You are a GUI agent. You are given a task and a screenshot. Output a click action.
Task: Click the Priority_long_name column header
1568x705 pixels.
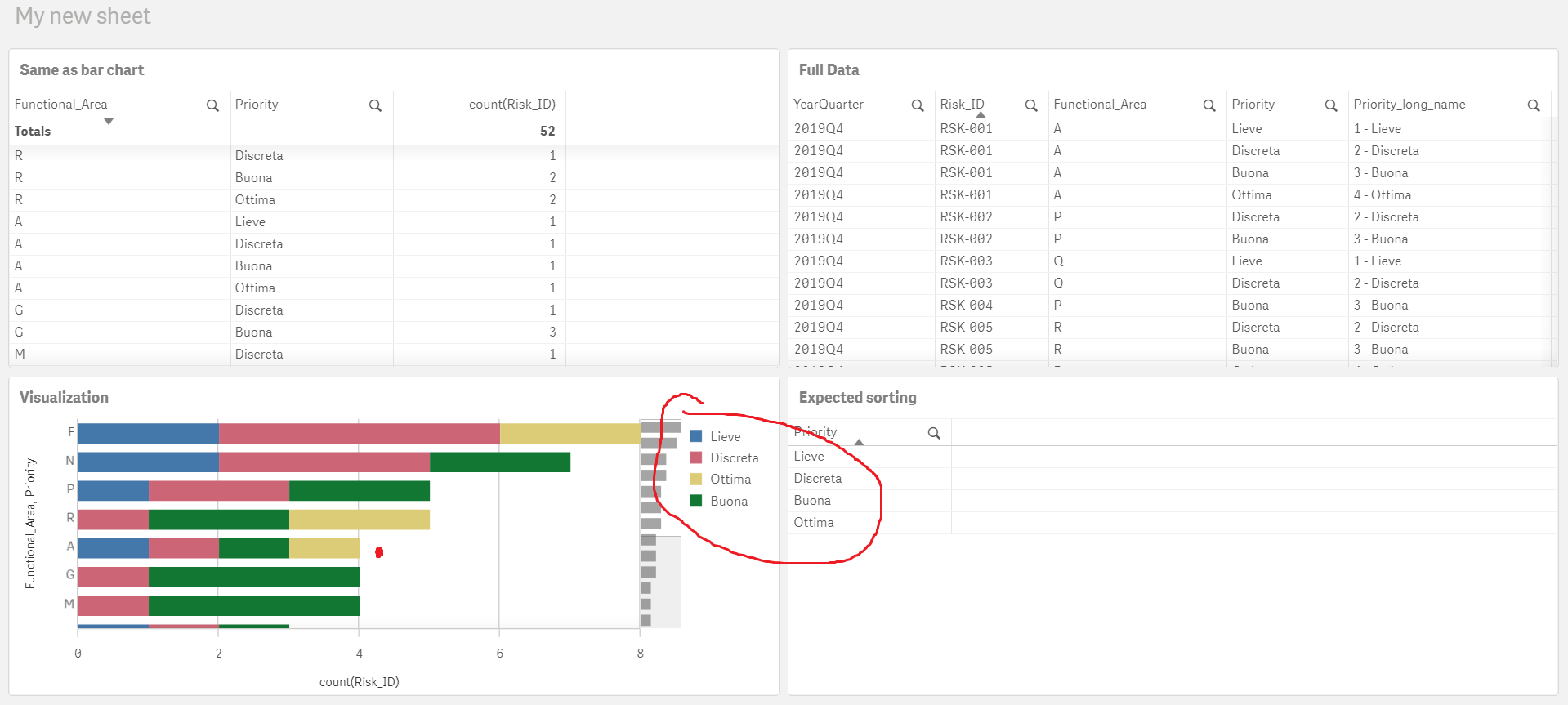pos(1409,105)
